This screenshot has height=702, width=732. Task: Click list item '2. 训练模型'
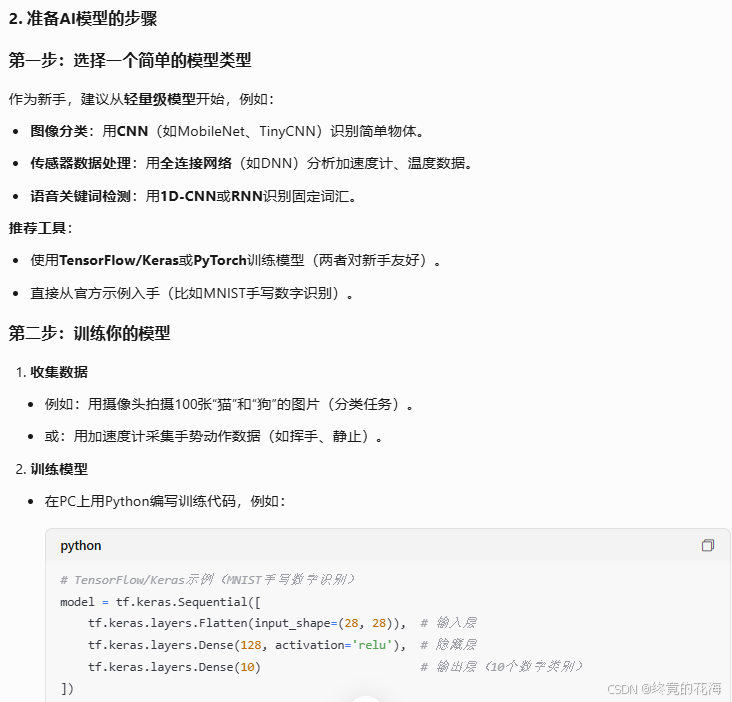(52, 469)
